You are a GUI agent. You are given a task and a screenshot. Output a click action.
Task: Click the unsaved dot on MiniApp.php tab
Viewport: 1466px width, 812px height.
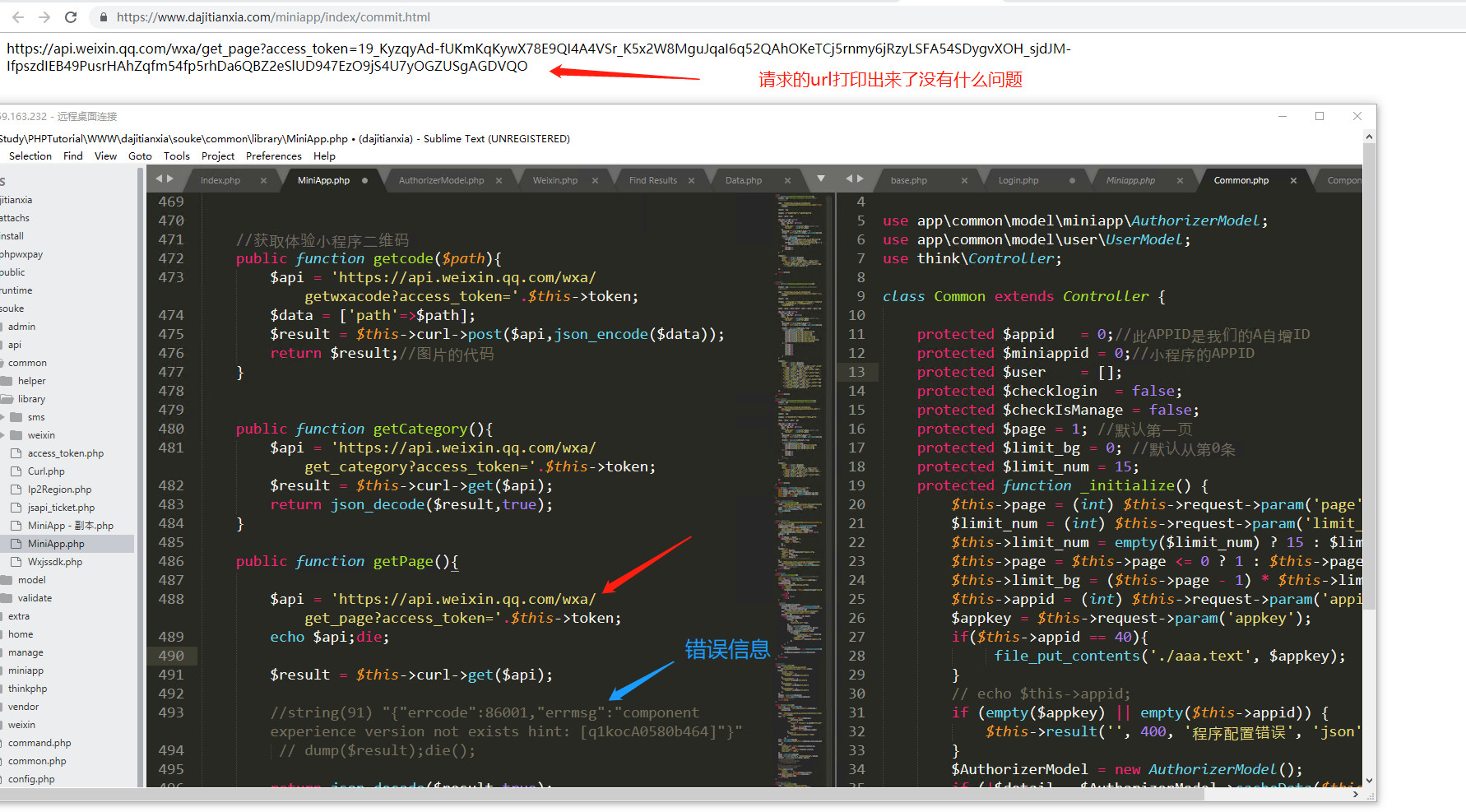point(364,180)
